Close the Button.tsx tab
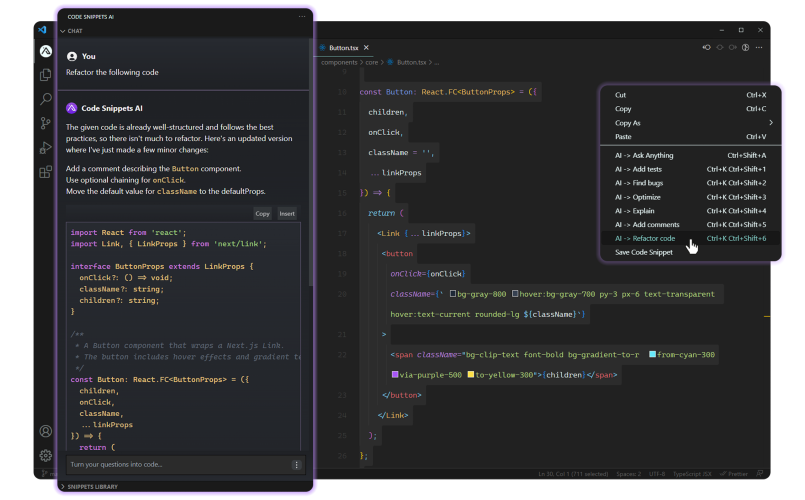 [x=366, y=47]
